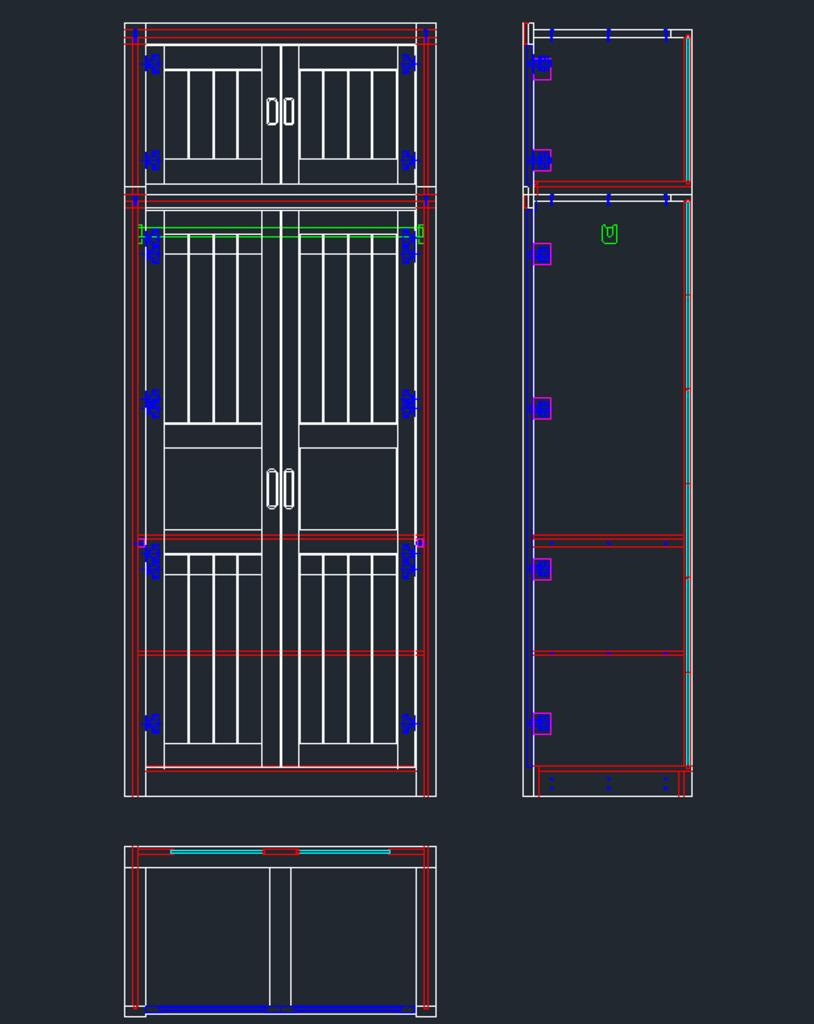This screenshot has width=814, height=1024.
Task: Click blue top-left hinge on upper cabinet front
Action: [153, 64]
